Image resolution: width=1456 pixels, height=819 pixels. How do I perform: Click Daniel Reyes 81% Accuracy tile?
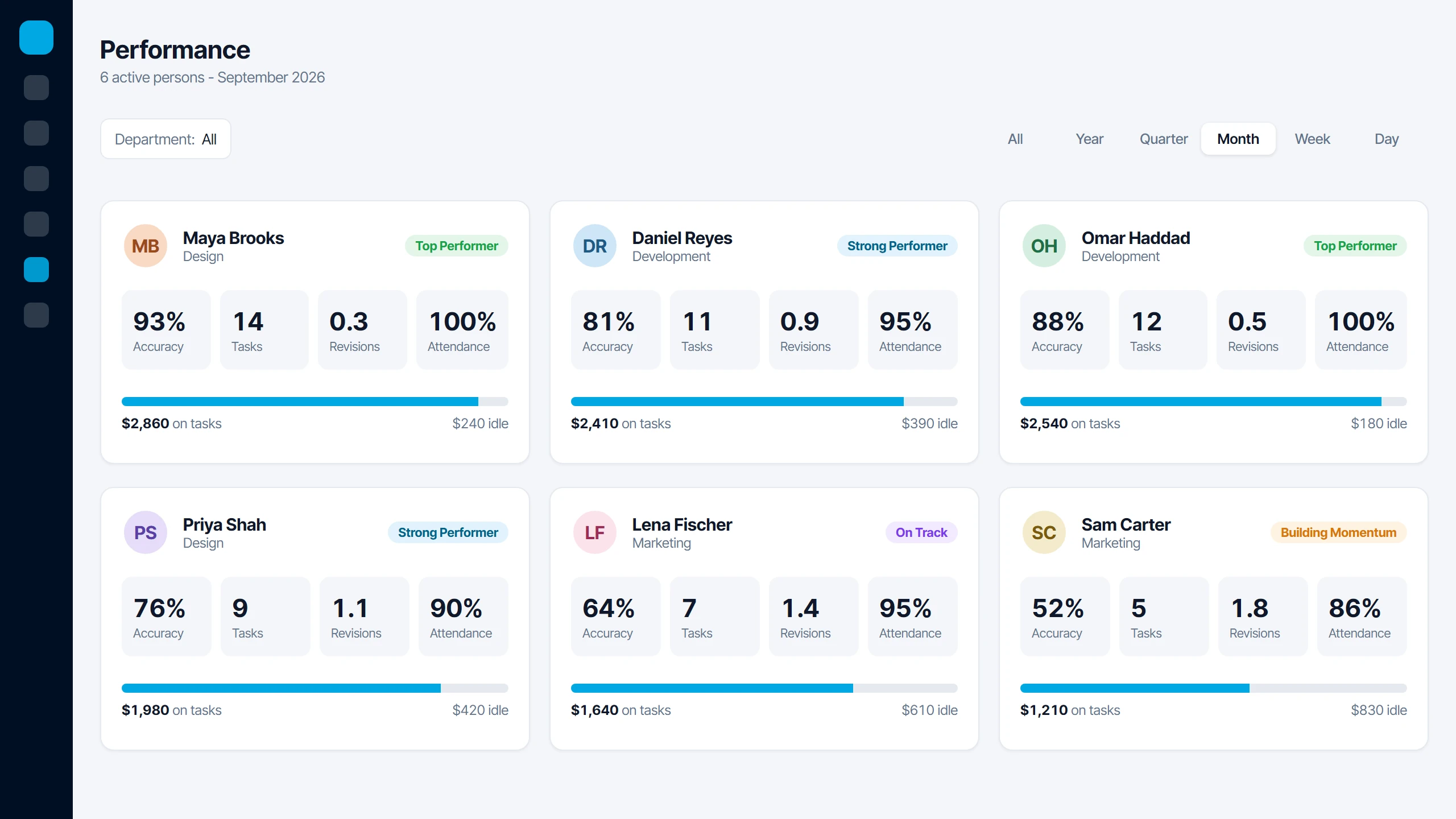(x=616, y=330)
